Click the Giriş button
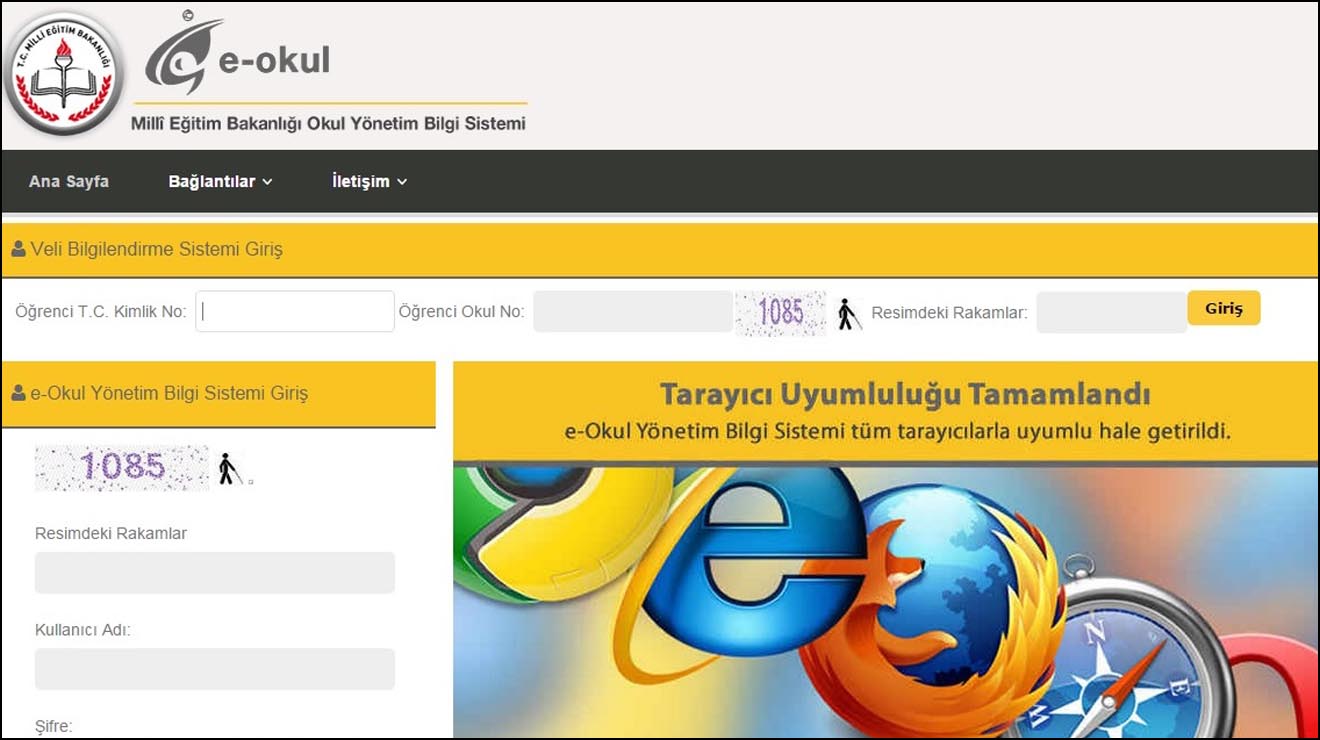Screen dimensions: 1320x740 [x=1224, y=308]
